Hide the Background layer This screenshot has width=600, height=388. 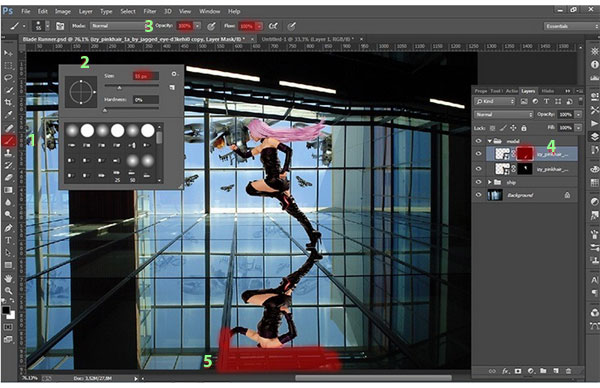click(478, 195)
